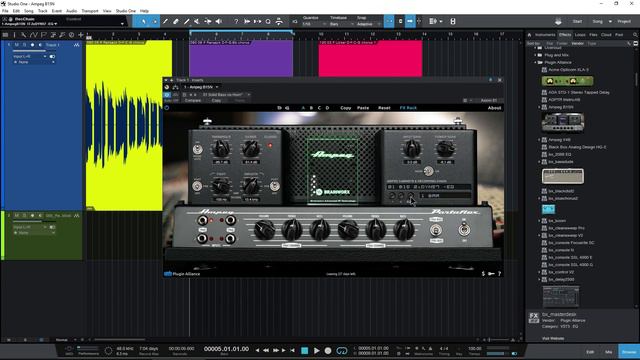Click the Fast Forward button in transport
Viewport: 640px width, 360px height.
click(x=276, y=350)
